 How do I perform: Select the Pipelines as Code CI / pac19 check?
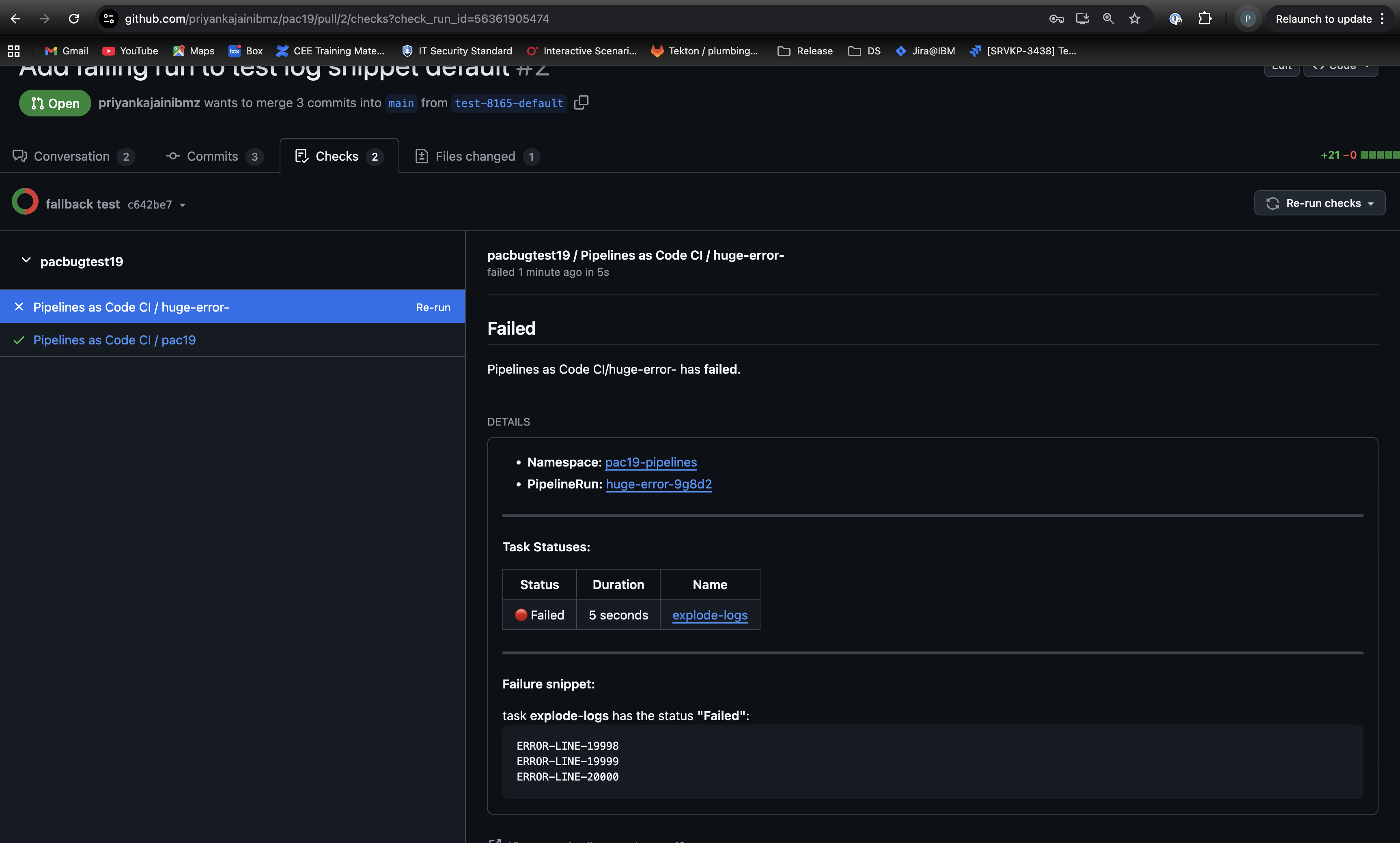tap(114, 340)
